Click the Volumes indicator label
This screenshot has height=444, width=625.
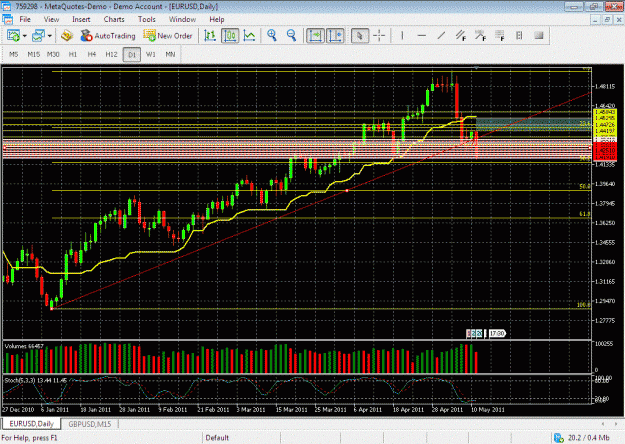coord(24,346)
